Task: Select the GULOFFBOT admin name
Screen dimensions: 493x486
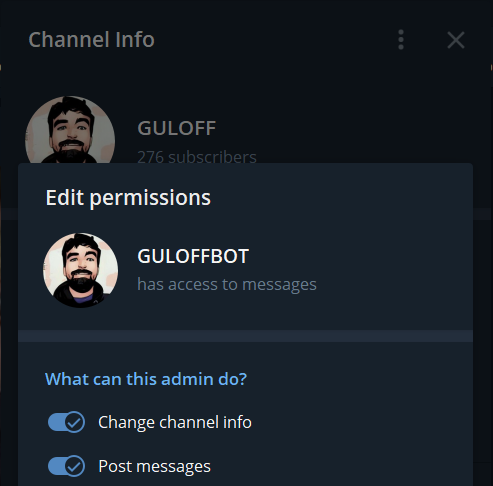Action: click(193, 256)
